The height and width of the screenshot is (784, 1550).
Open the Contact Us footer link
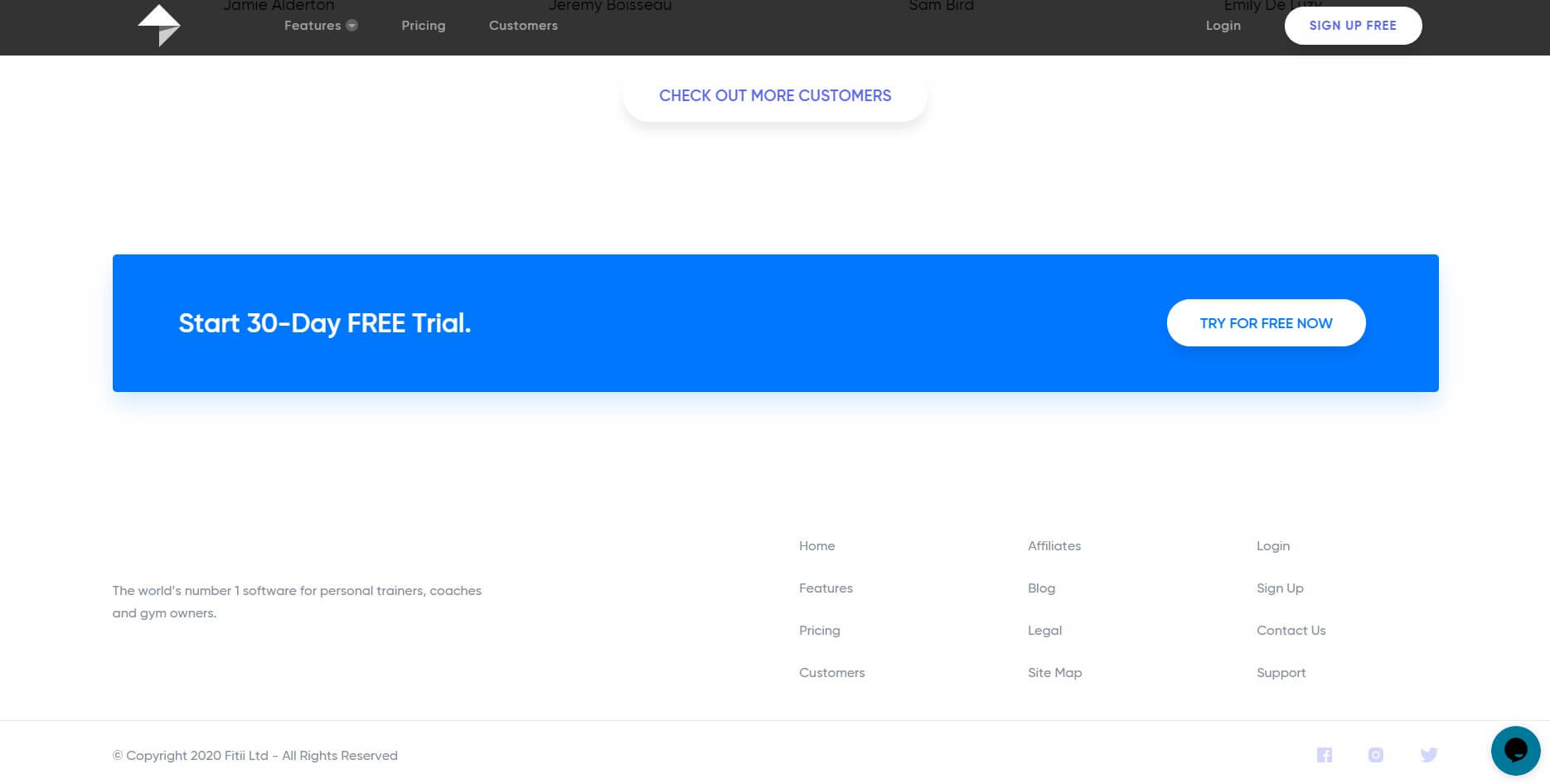[x=1291, y=631]
